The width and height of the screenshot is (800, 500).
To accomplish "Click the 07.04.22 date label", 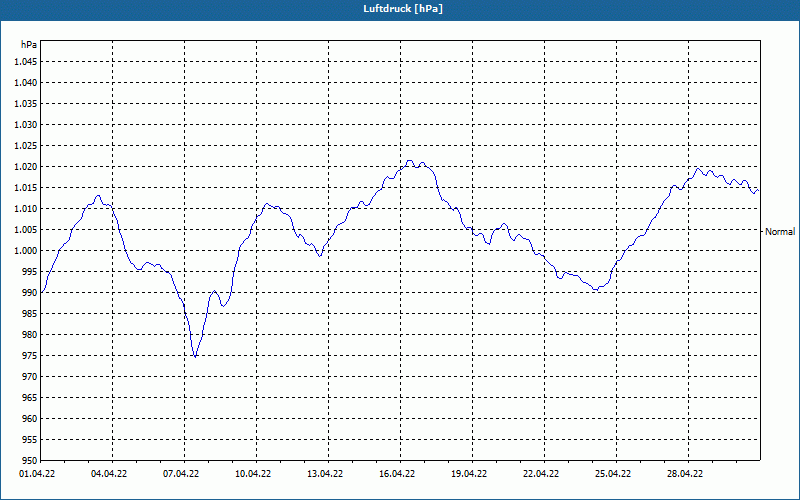I will 181,474.
